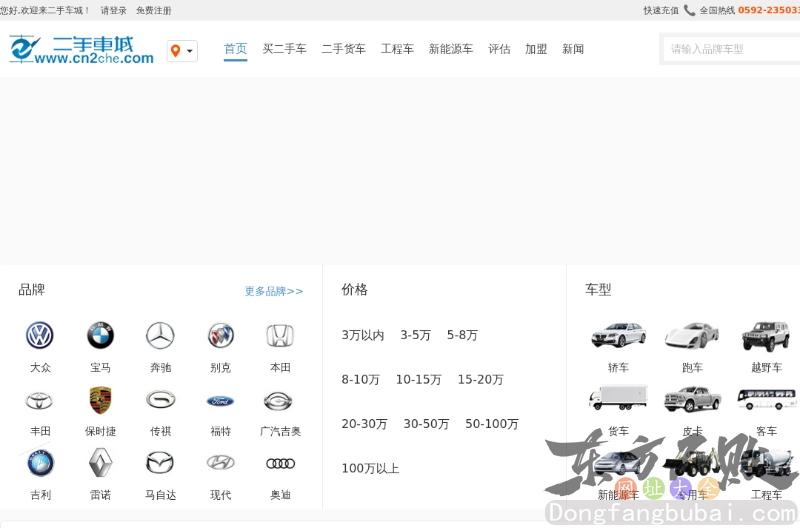Filter by price 10-15万

pos(418,380)
